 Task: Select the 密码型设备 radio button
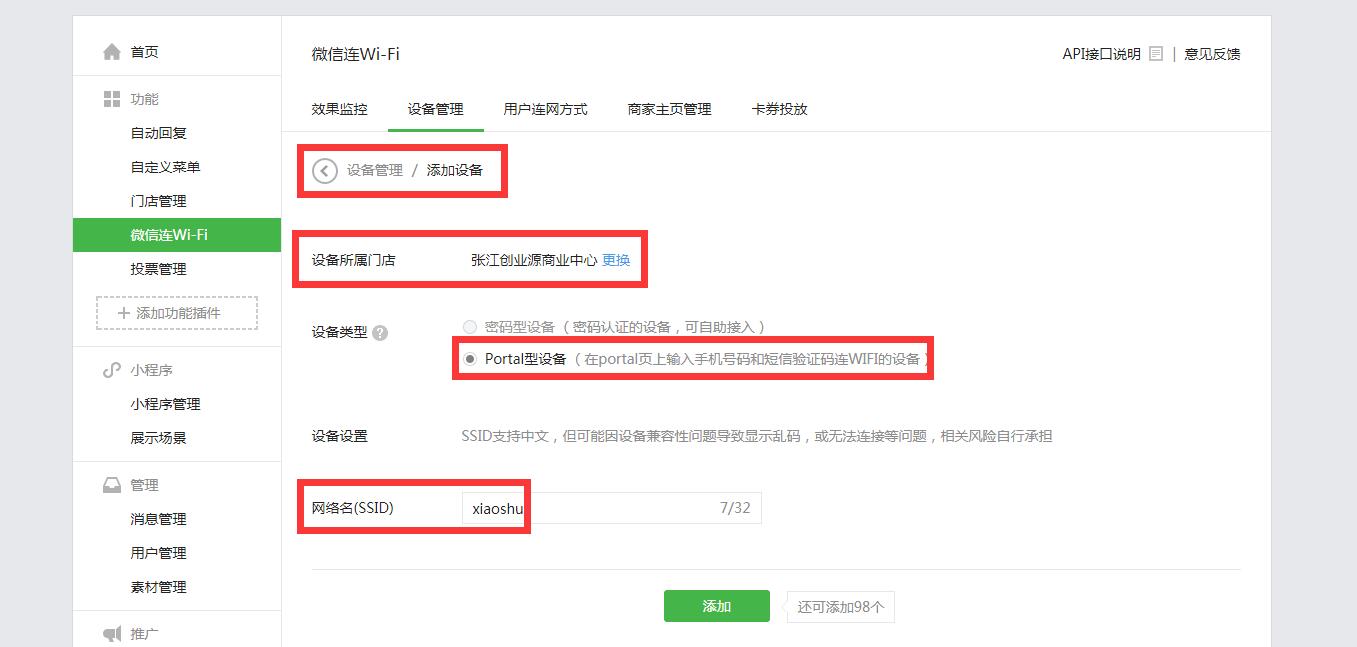click(470, 327)
